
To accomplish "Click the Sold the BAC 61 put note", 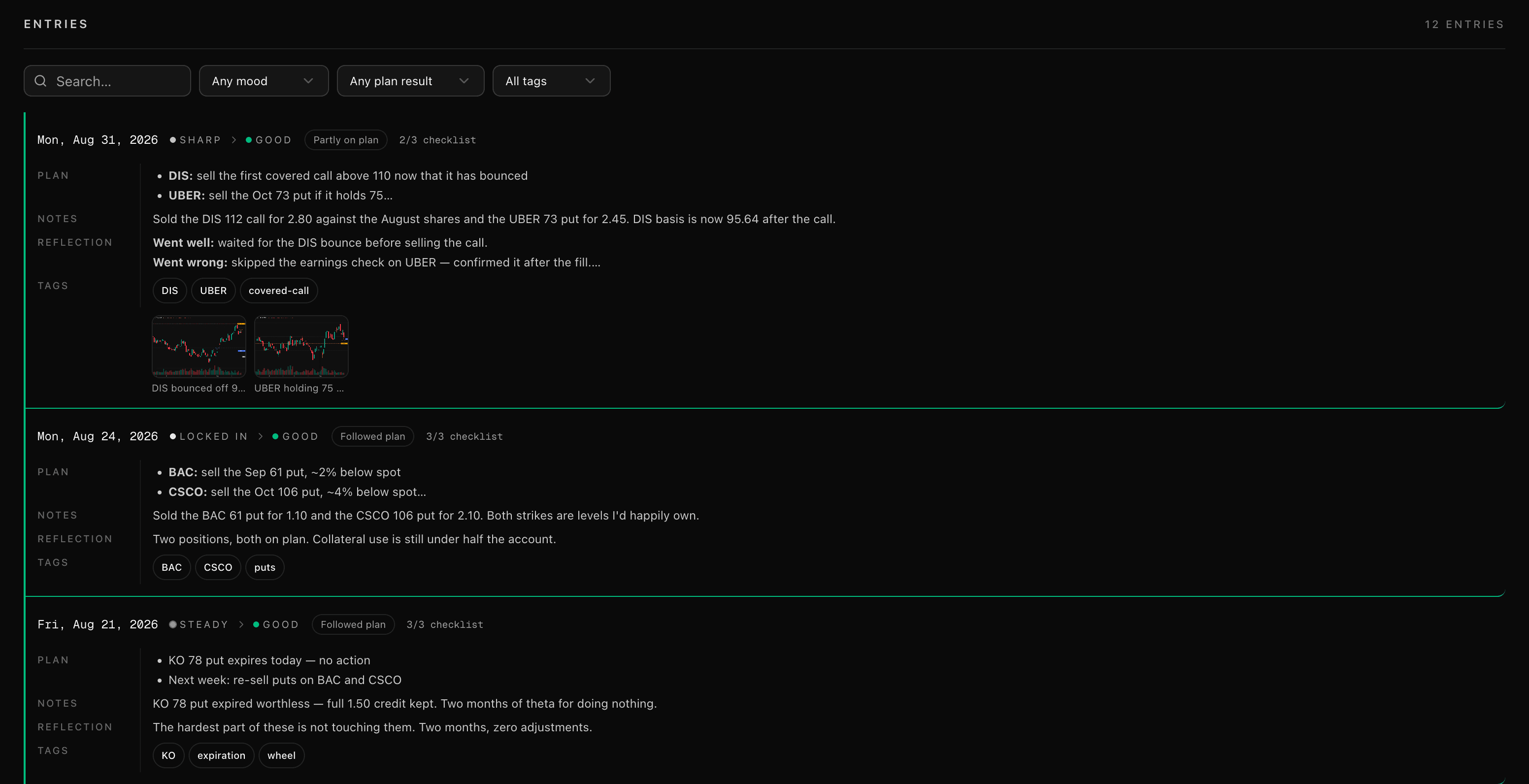I will tap(426, 515).
